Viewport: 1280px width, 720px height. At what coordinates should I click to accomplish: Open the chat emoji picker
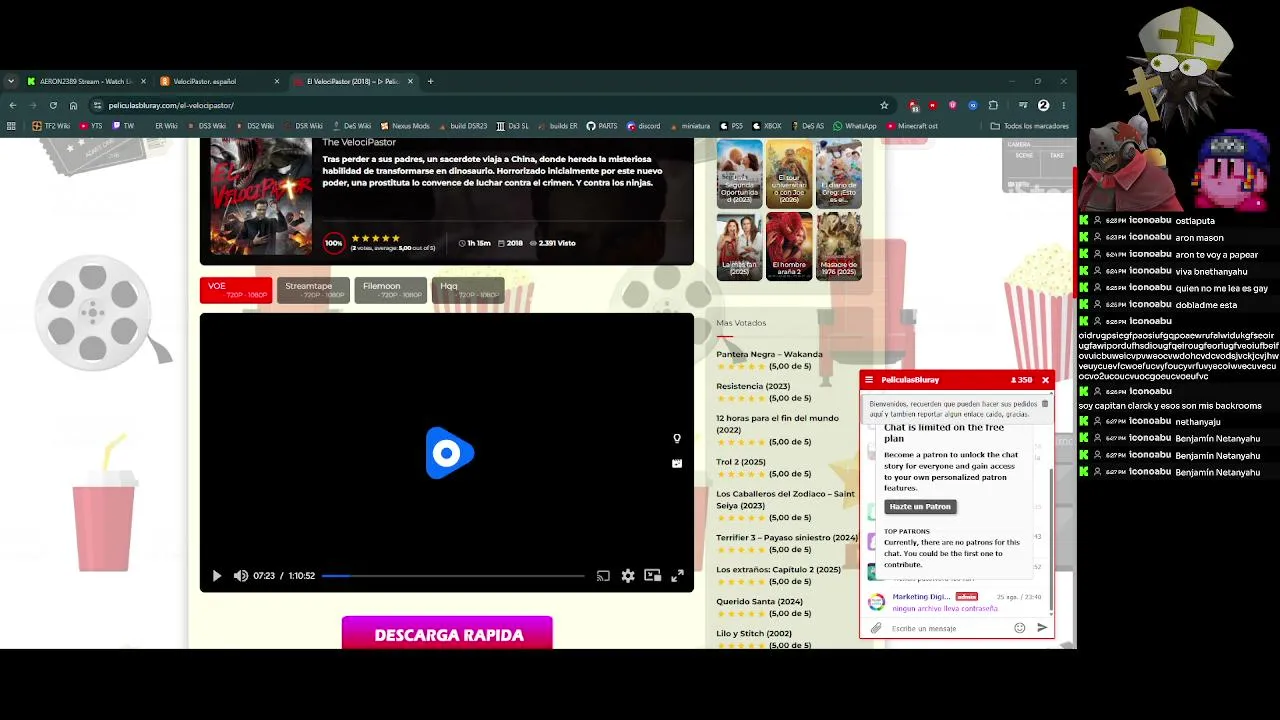click(1020, 628)
